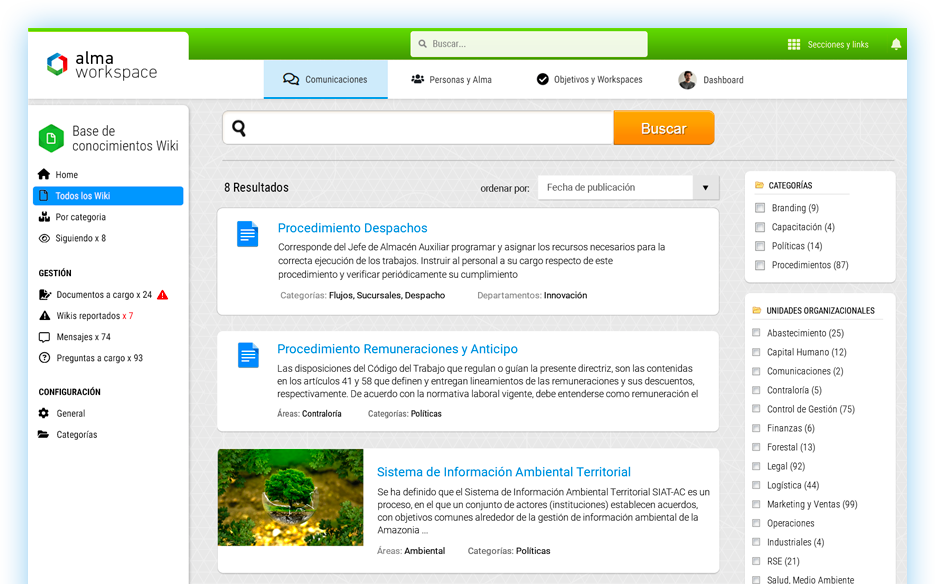Click the main wiki search input

pyautogui.click(x=418, y=128)
